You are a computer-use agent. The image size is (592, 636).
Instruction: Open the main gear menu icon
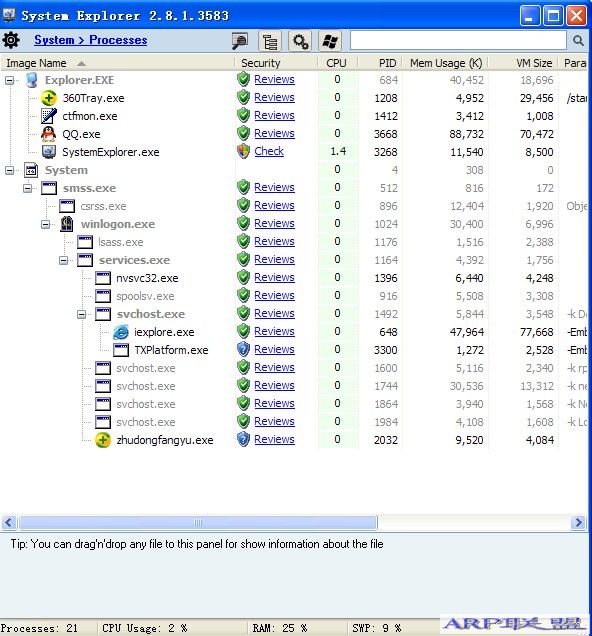coord(11,40)
